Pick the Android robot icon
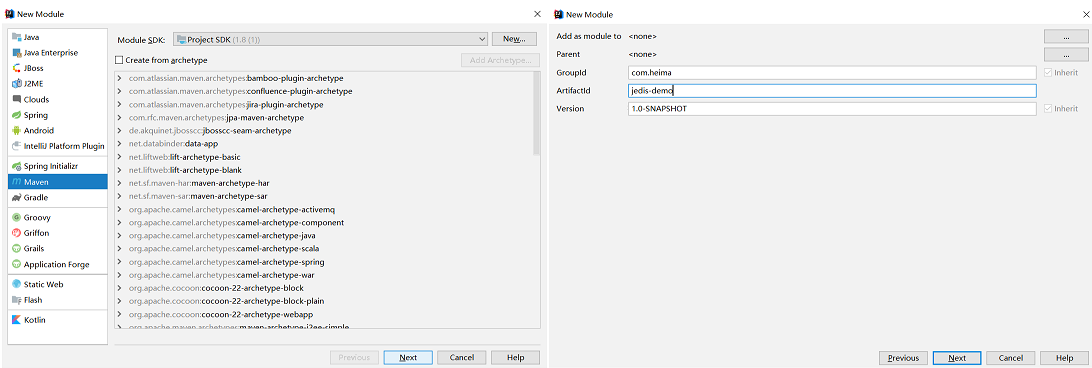Viewport: 1092px width, 368px height. click(17, 130)
